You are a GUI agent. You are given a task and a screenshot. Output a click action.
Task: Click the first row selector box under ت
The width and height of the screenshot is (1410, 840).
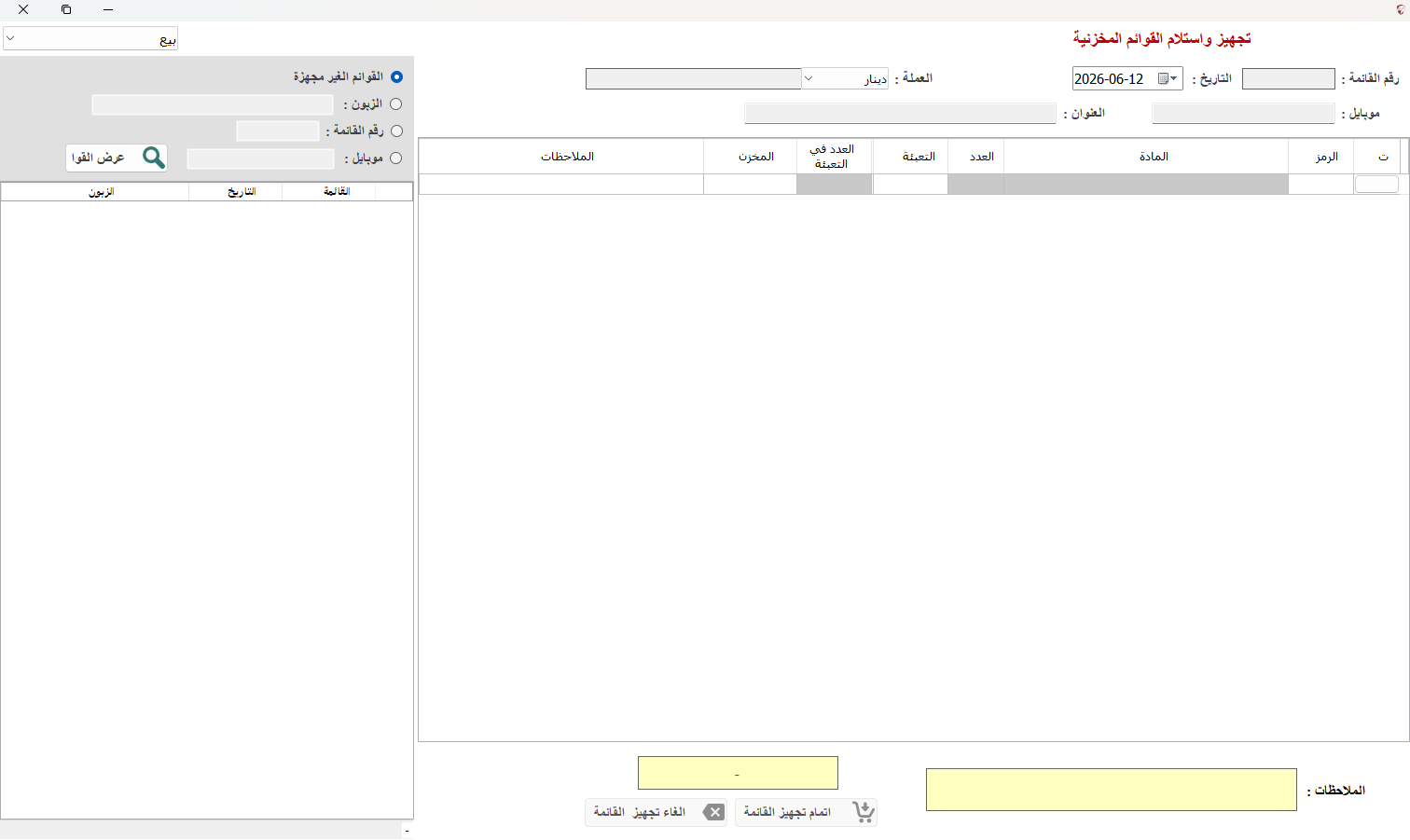tap(1376, 185)
